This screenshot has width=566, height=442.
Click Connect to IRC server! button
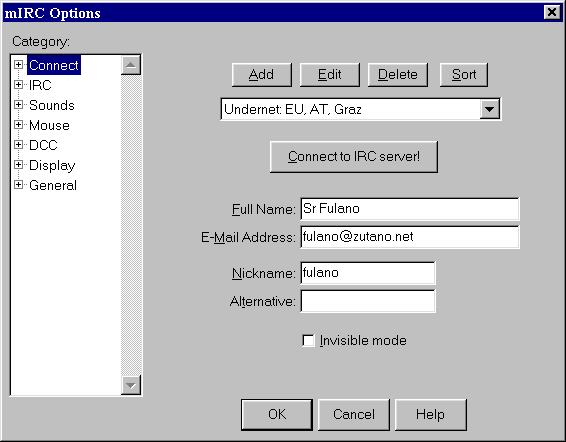point(354,157)
